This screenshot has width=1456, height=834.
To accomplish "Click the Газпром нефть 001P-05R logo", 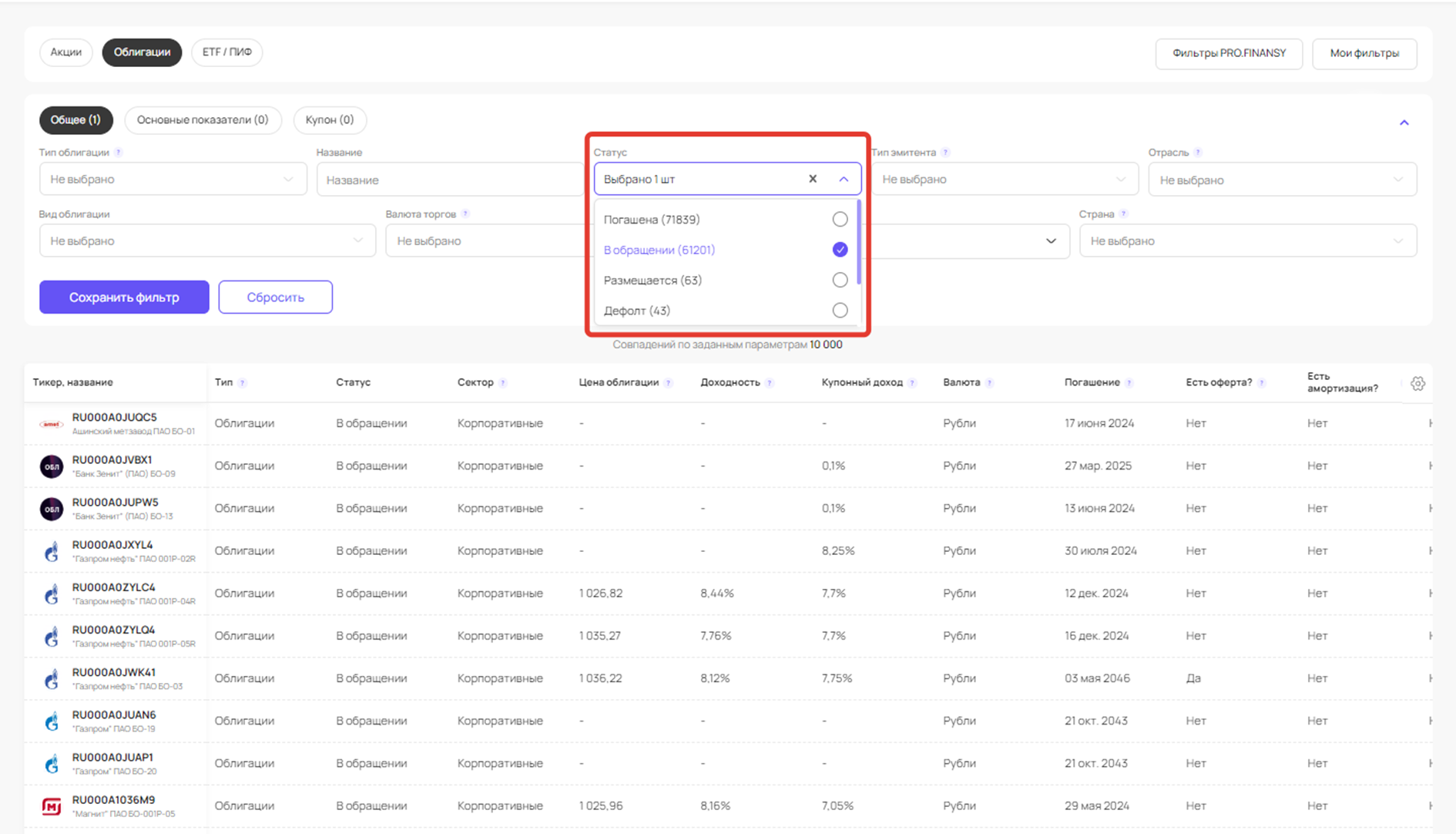I will tap(52, 637).
